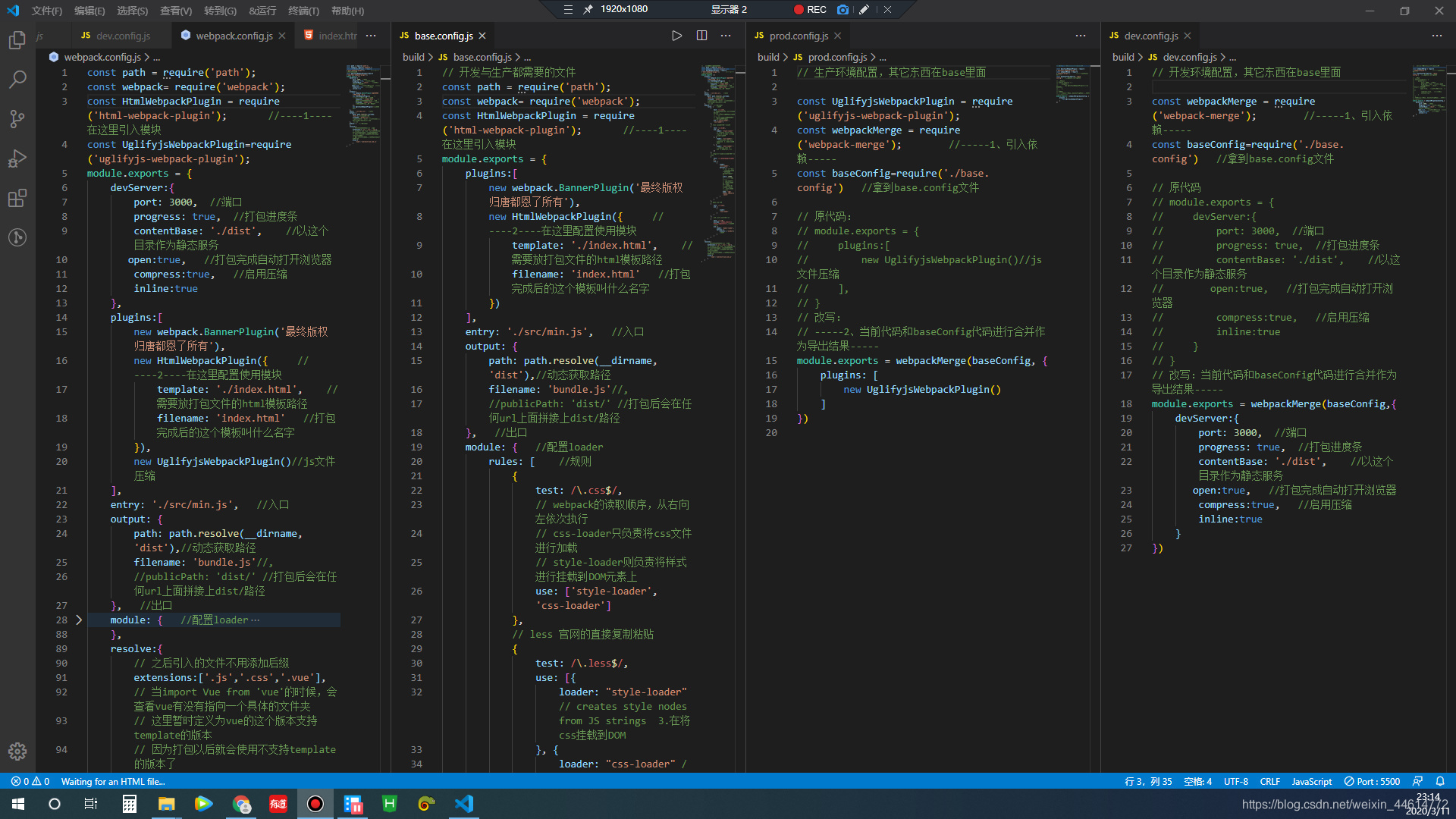Open the Extensions view
The height and width of the screenshot is (819, 1456).
(x=17, y=198)
